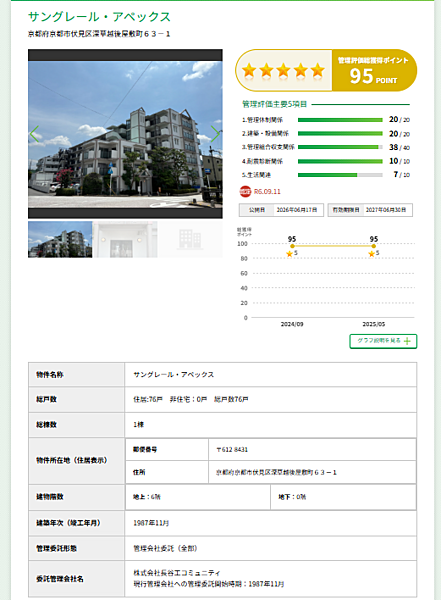441x600 pixels.
Task: Click the 地下：0階 cell
Action: click(x=343, y=497)
